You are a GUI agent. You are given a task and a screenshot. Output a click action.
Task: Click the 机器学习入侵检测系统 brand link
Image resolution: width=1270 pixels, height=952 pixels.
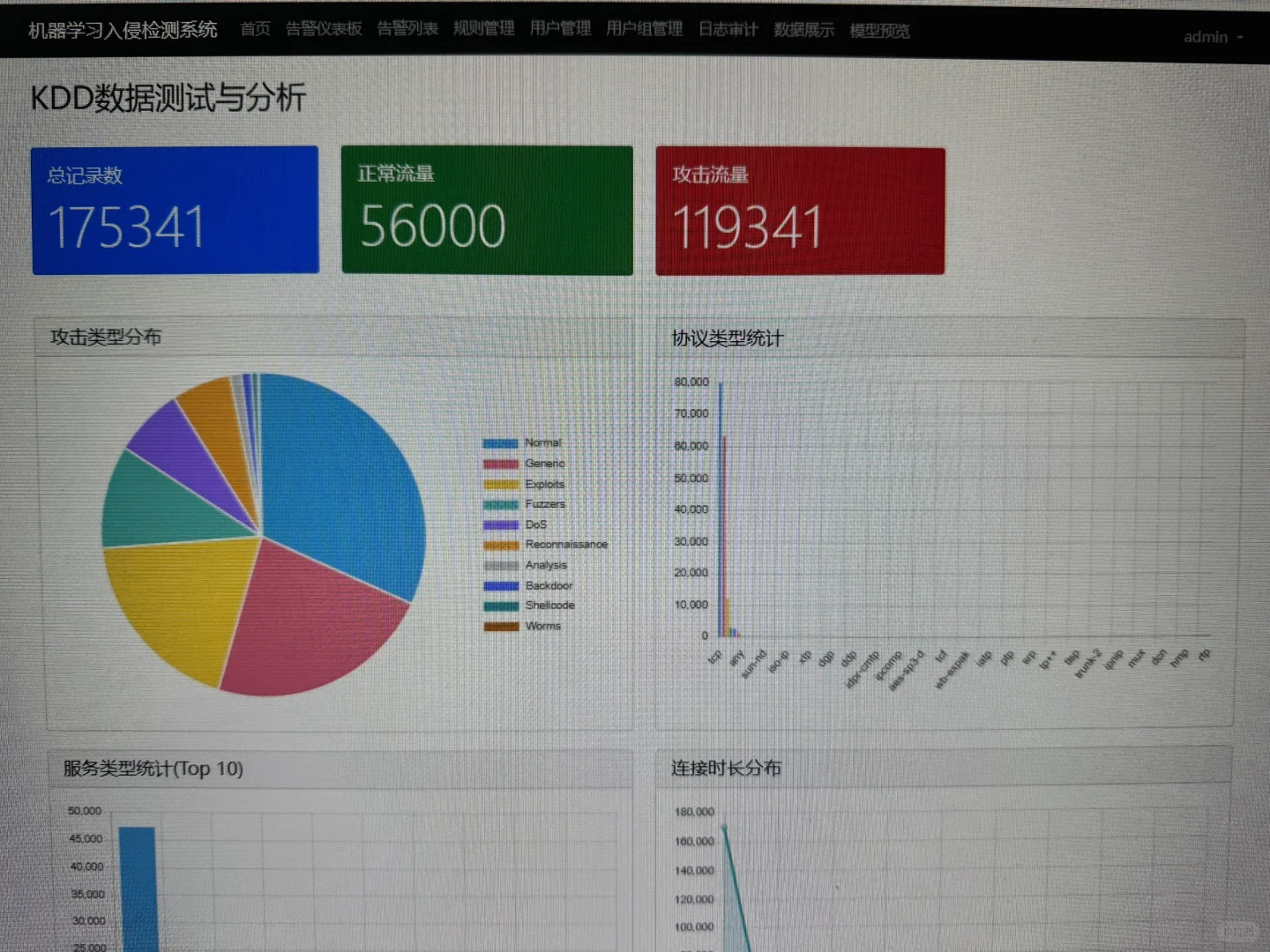[123, 30]
